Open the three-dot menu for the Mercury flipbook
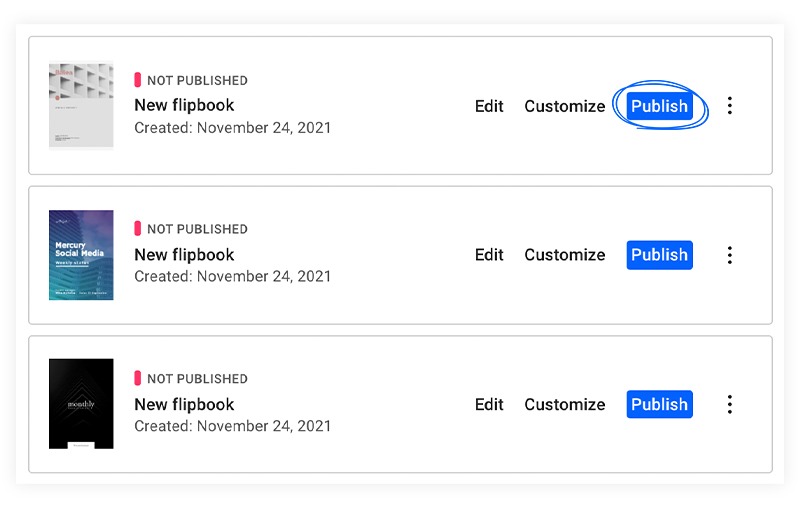Screen dimensions: 800x508 tap(730, 255)
